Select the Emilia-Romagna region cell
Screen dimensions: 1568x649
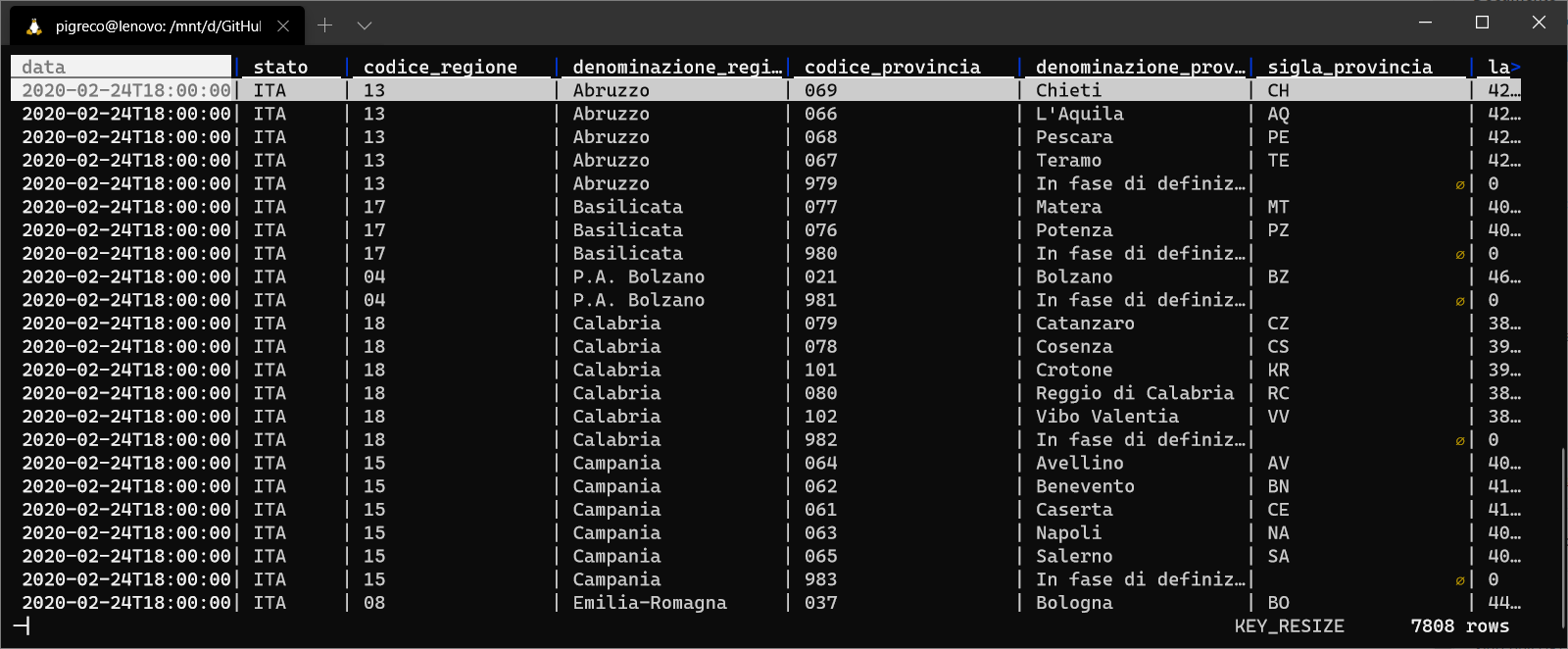point(650,603)
